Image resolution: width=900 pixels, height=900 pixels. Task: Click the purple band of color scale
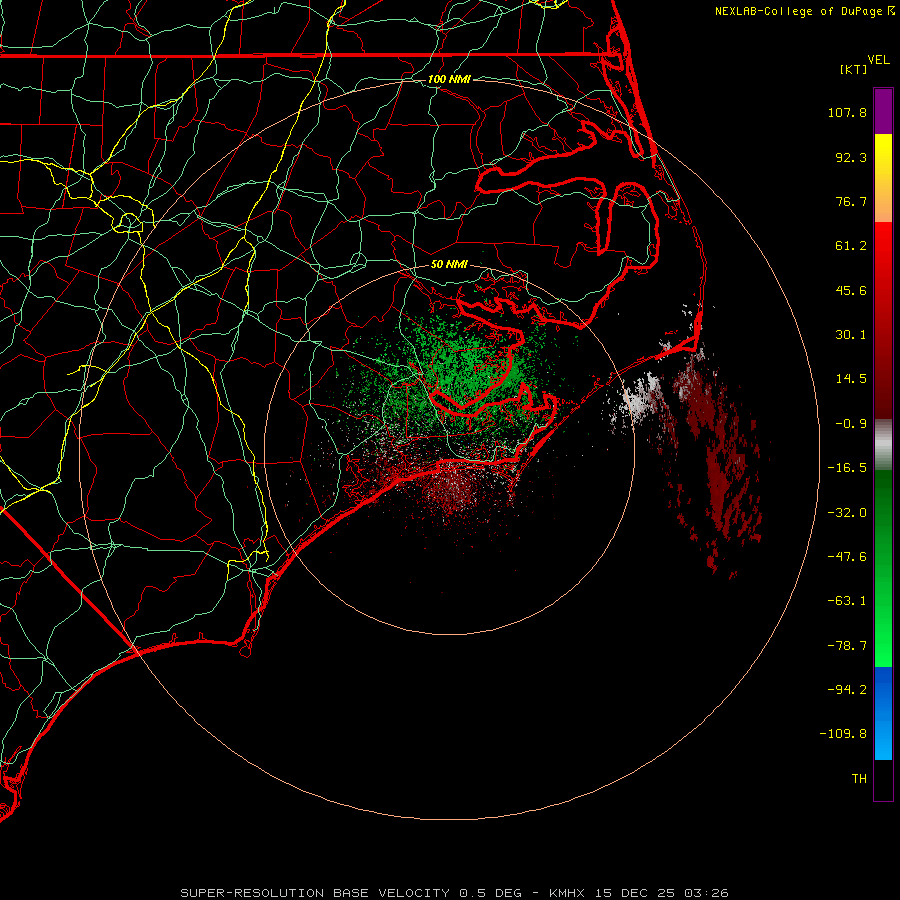(883, 111)
